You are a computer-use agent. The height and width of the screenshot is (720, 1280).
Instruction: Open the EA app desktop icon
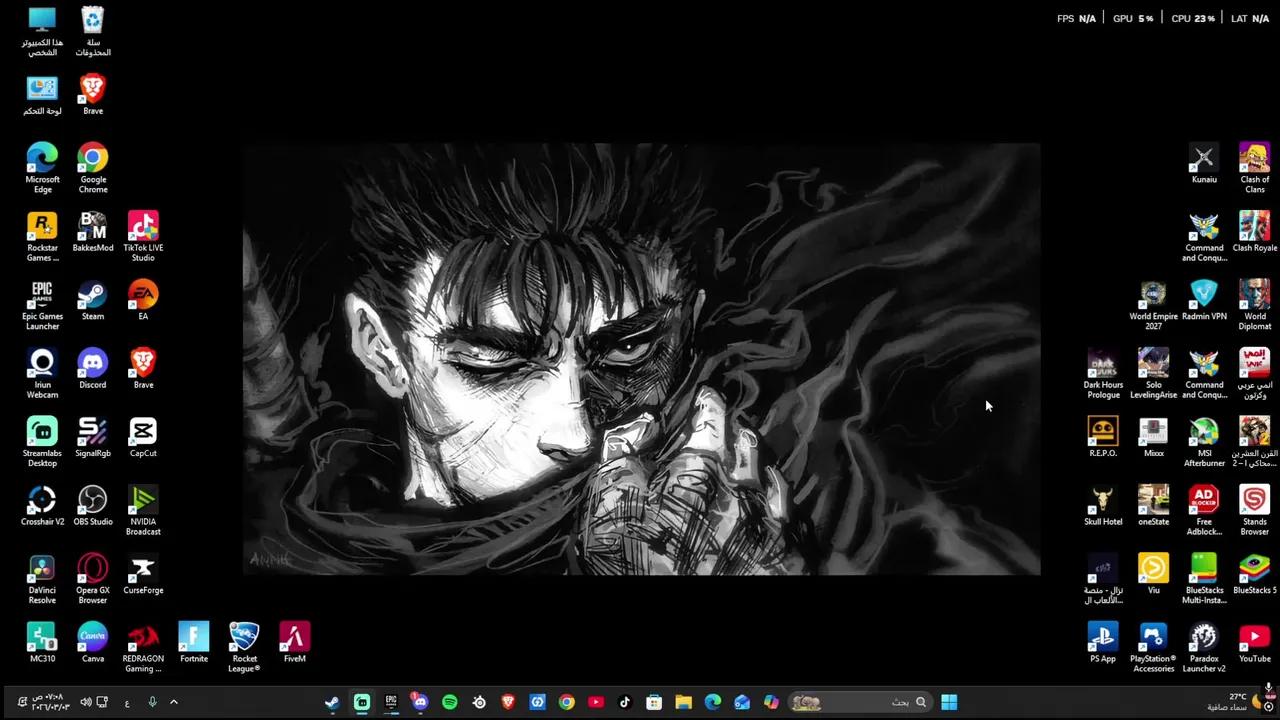pyautogui.click(x=143, y=300)
